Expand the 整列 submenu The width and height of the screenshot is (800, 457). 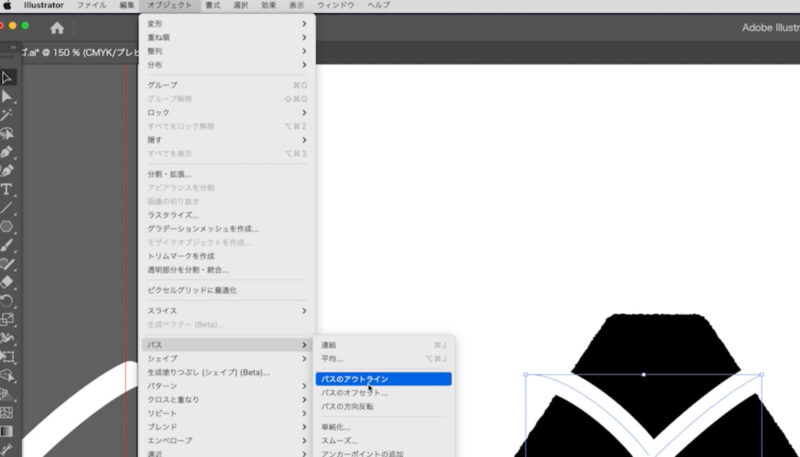227,52
